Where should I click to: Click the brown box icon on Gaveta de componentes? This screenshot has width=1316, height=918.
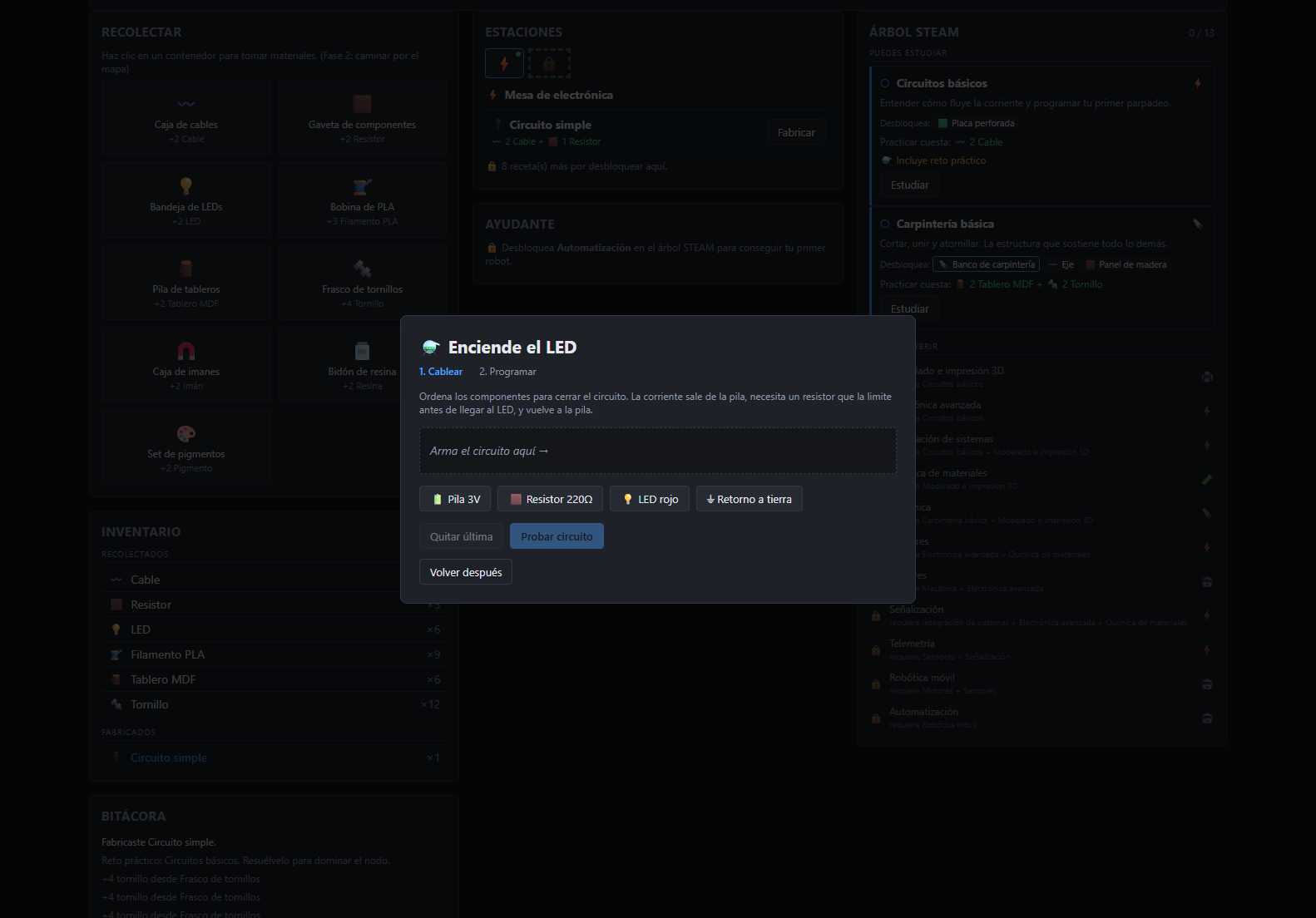point(362,104)
